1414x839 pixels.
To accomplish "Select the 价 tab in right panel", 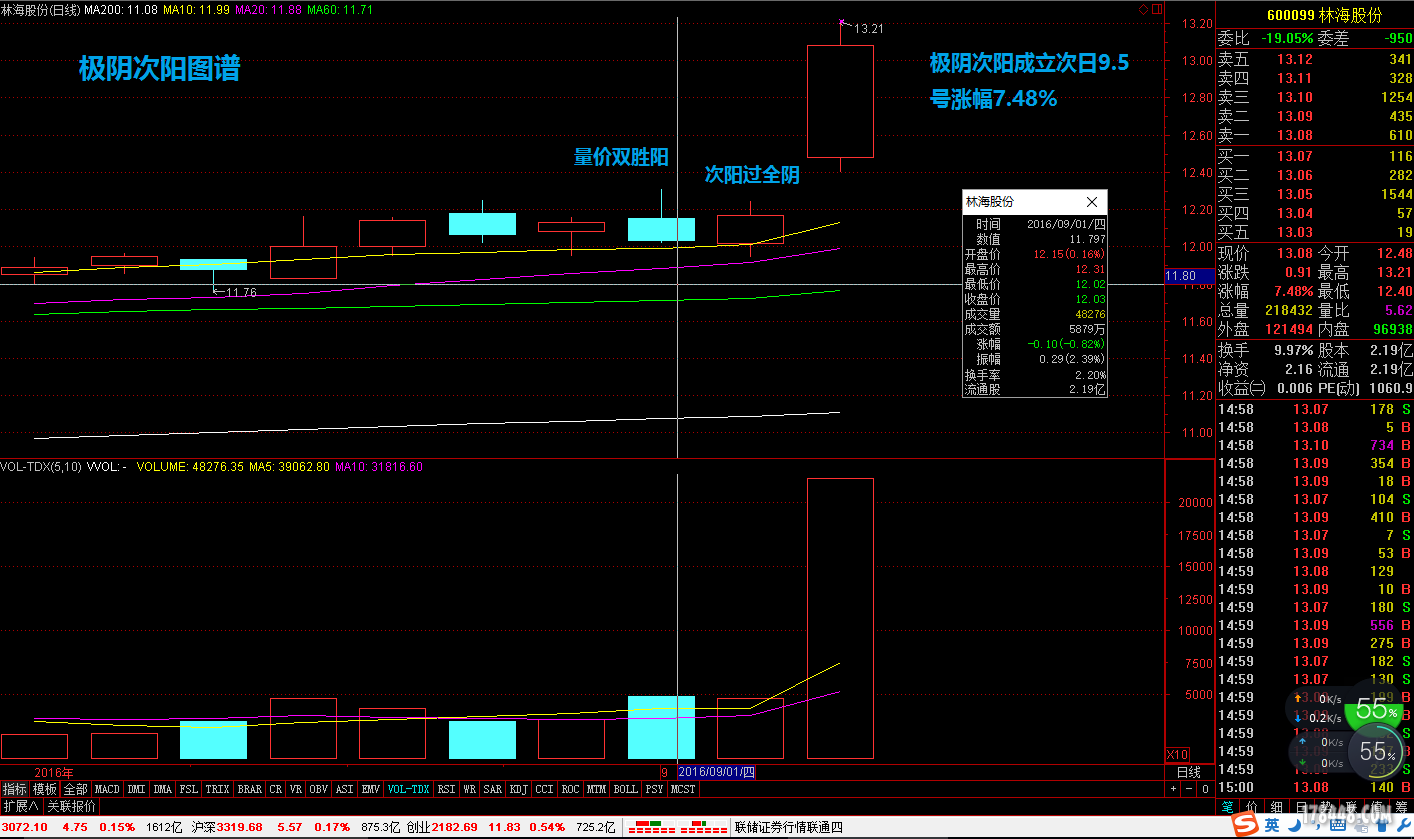I will 1252,807.
